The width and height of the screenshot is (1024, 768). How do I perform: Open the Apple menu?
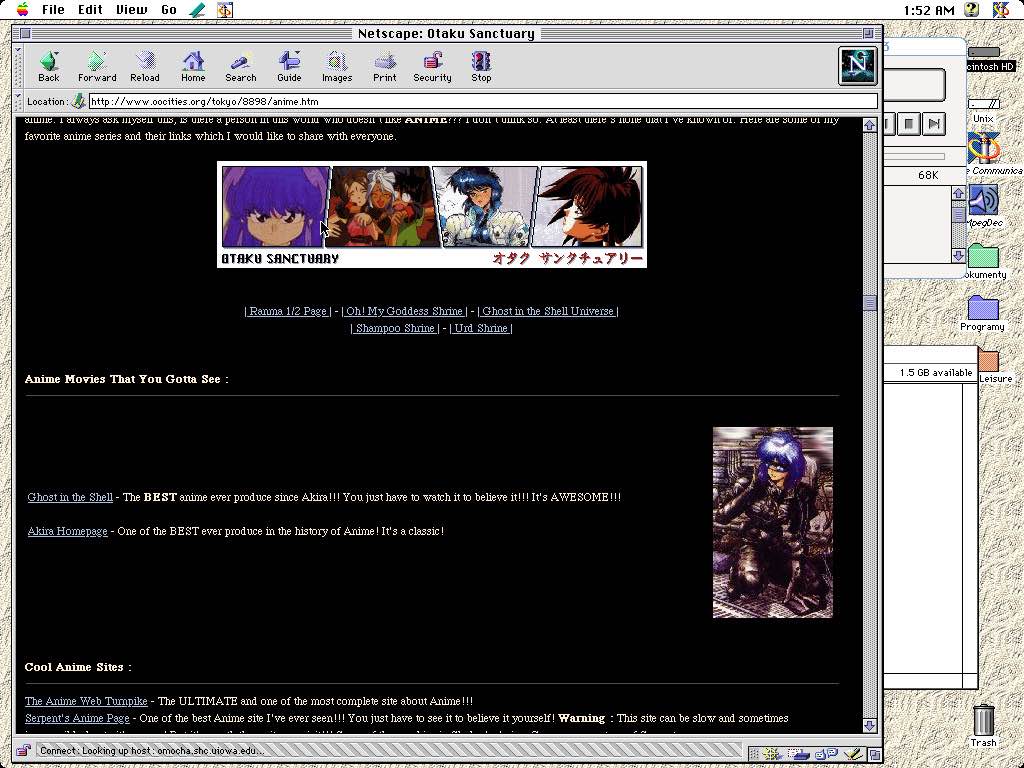[22, 9]
